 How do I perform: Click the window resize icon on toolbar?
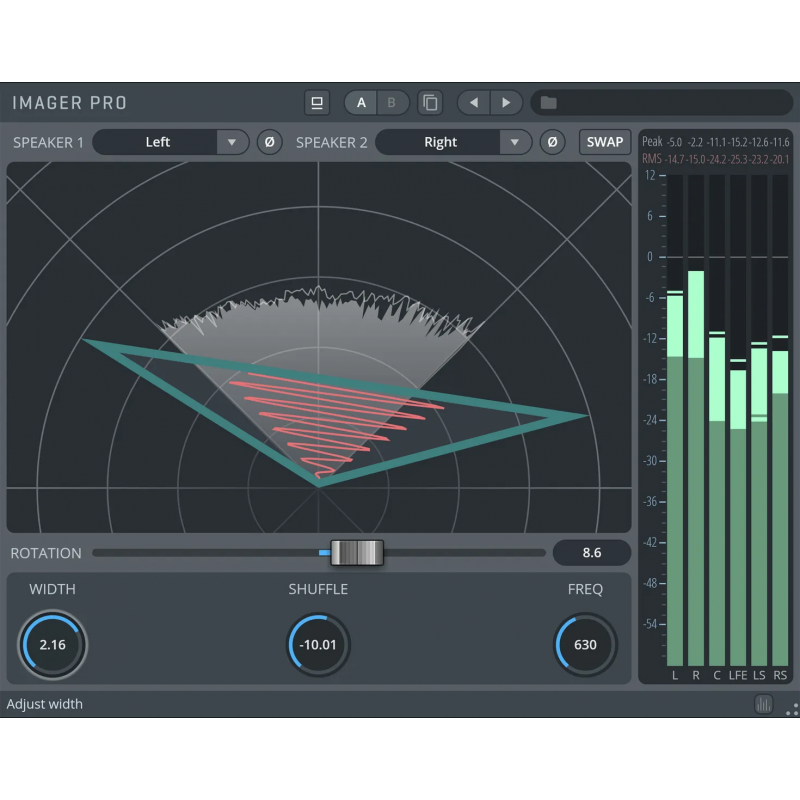tap(316, 103)
